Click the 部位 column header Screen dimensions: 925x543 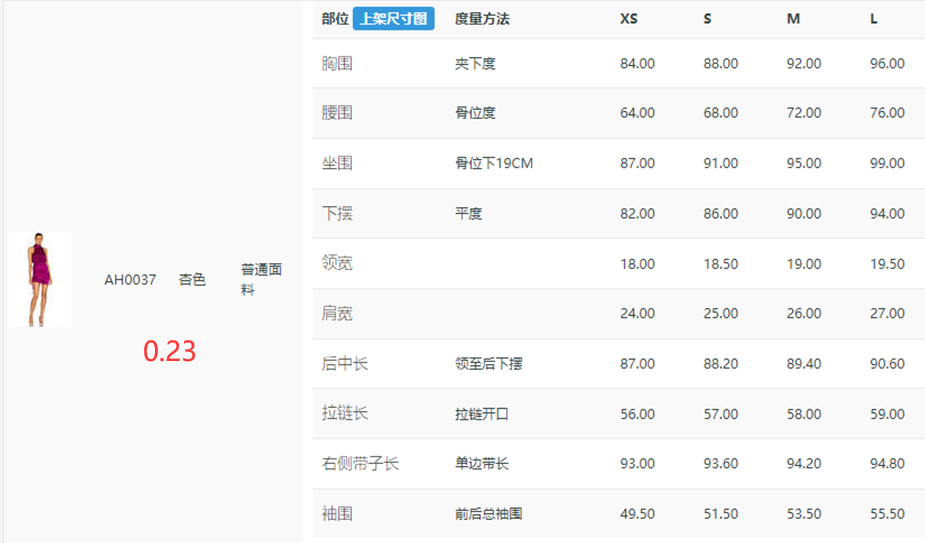(x=335, y=19)
